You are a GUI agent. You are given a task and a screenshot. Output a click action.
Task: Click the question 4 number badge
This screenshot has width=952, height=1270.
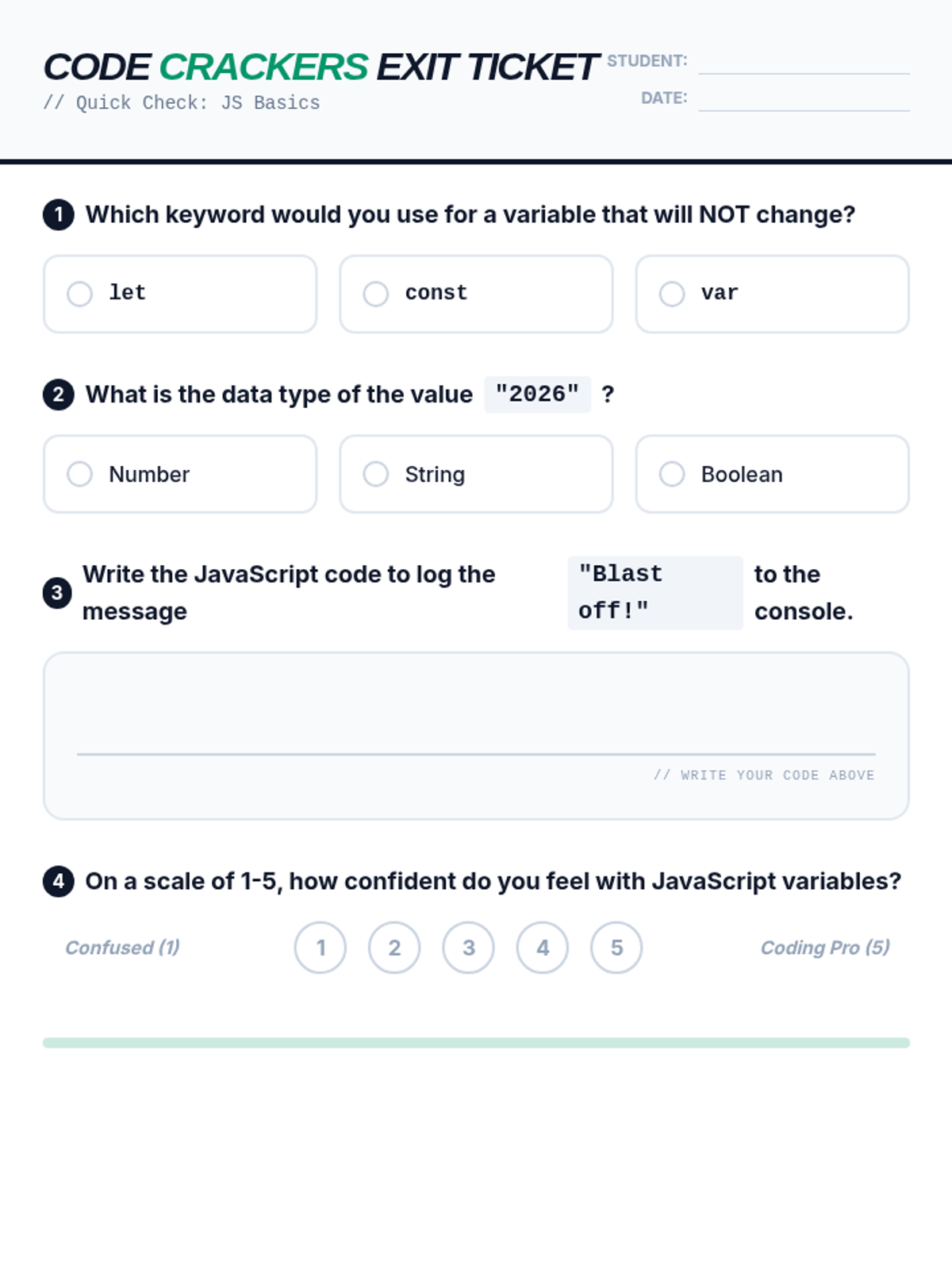tap(59, 881)
